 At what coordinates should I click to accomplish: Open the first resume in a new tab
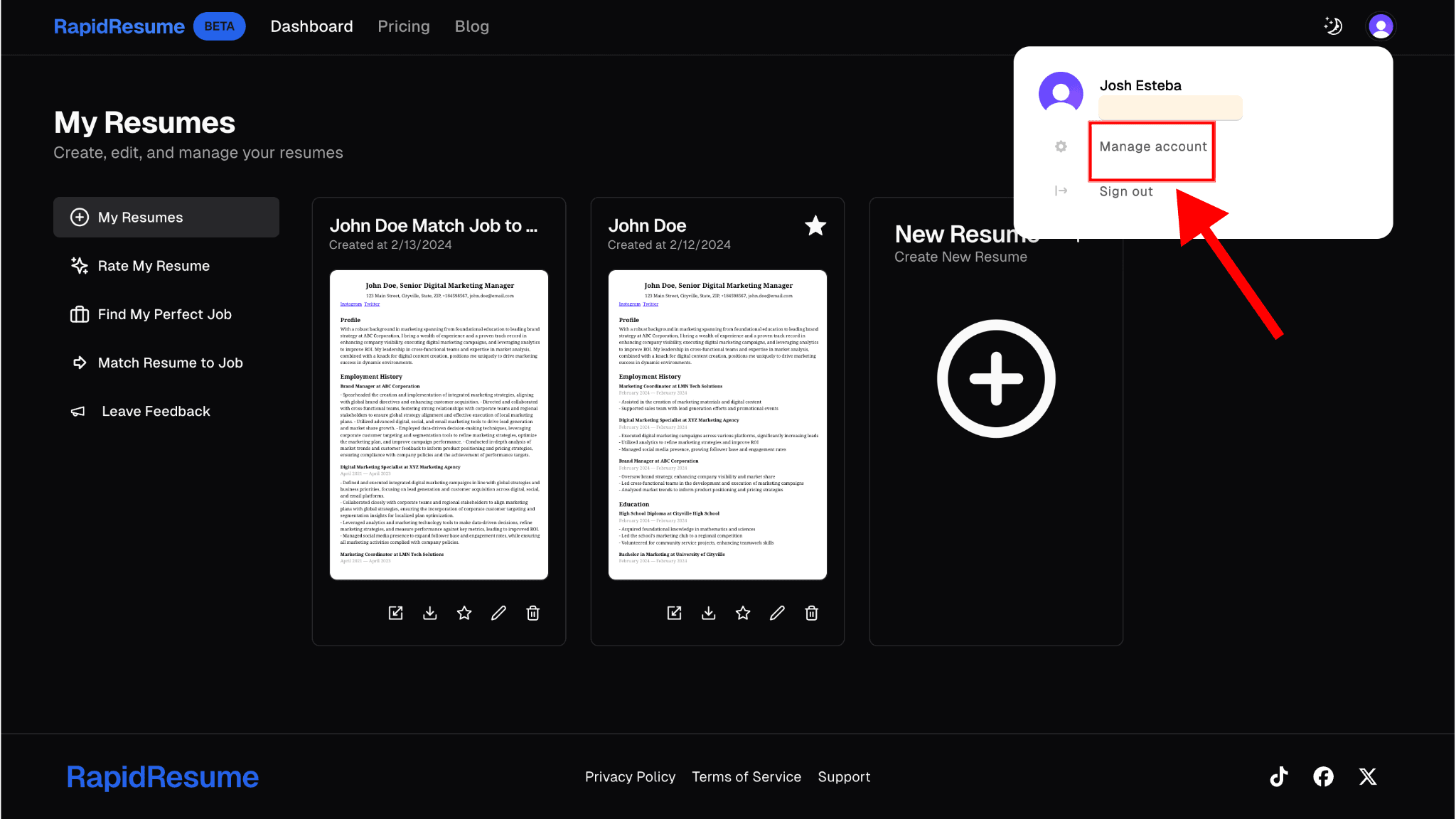(x=396, y=613)
